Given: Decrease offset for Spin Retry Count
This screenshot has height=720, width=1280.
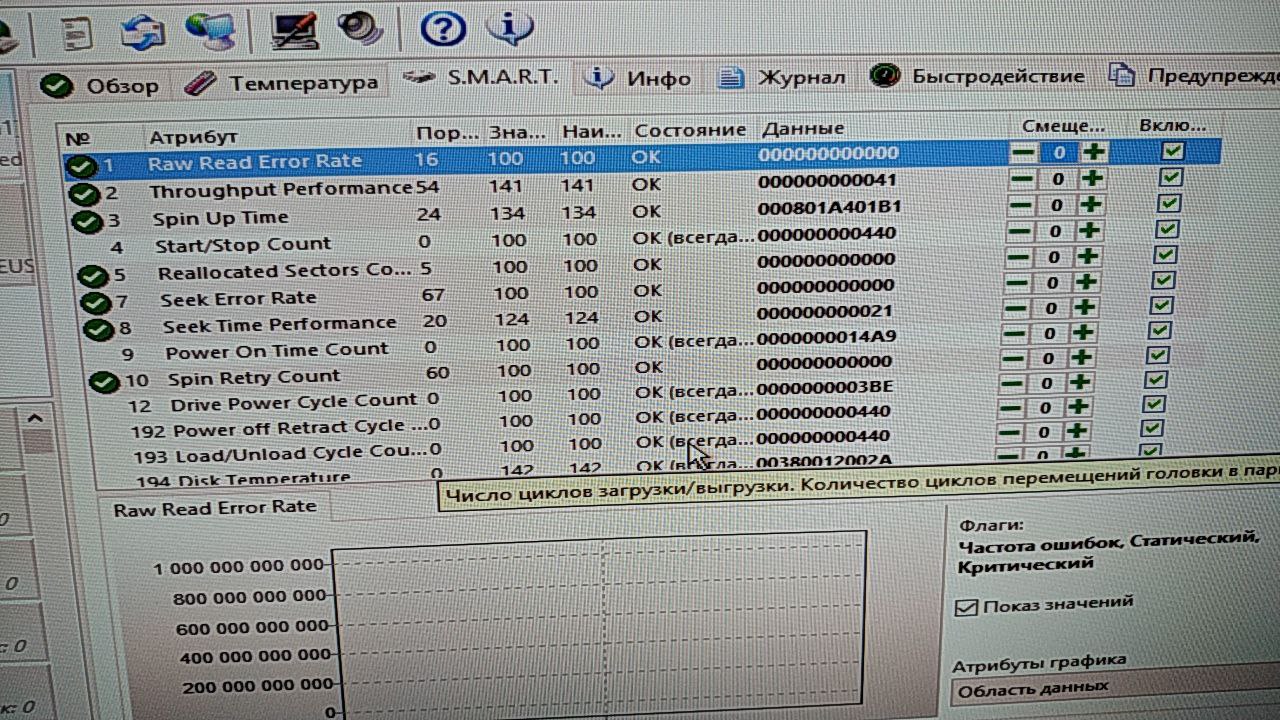Looking at the screenshot, I should click(1011, 358).
